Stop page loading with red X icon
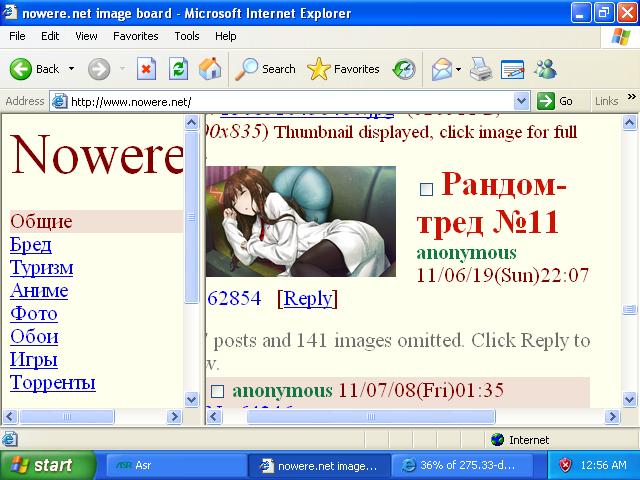Image resolution: width=640 pixels, height=480 pixels. [146, 69]
